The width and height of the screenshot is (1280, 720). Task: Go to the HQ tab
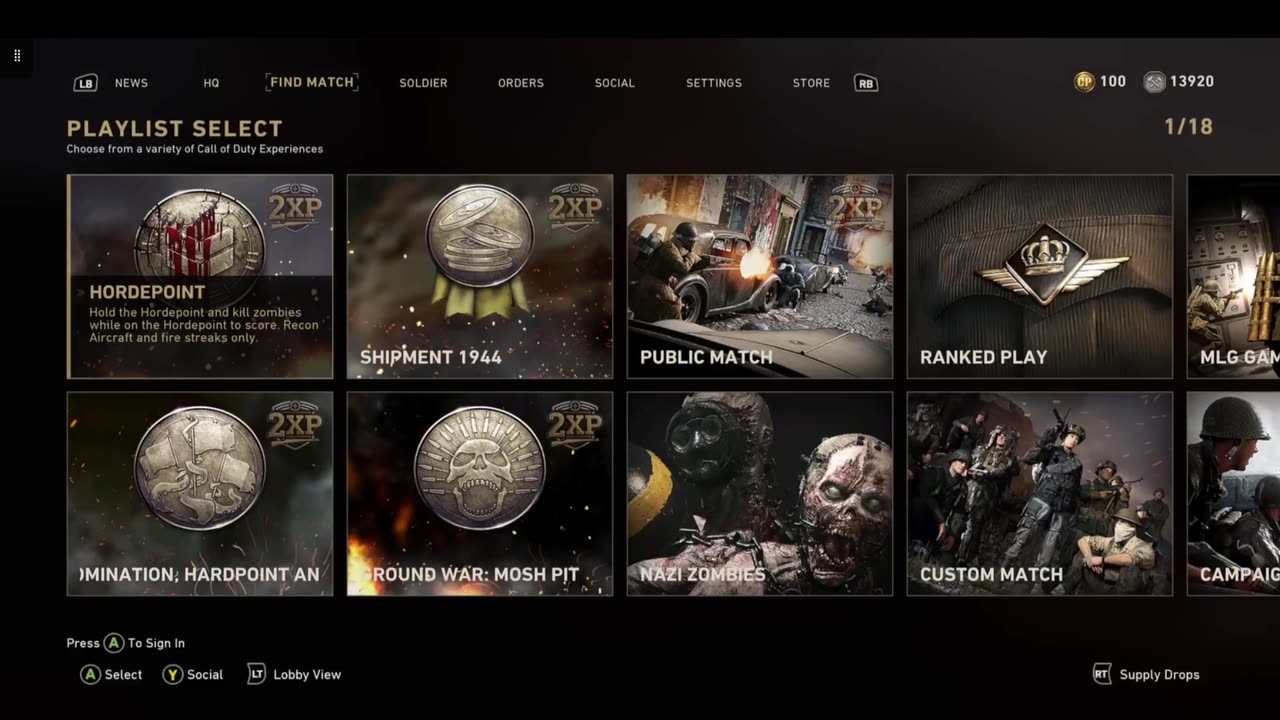coord(211,83)
